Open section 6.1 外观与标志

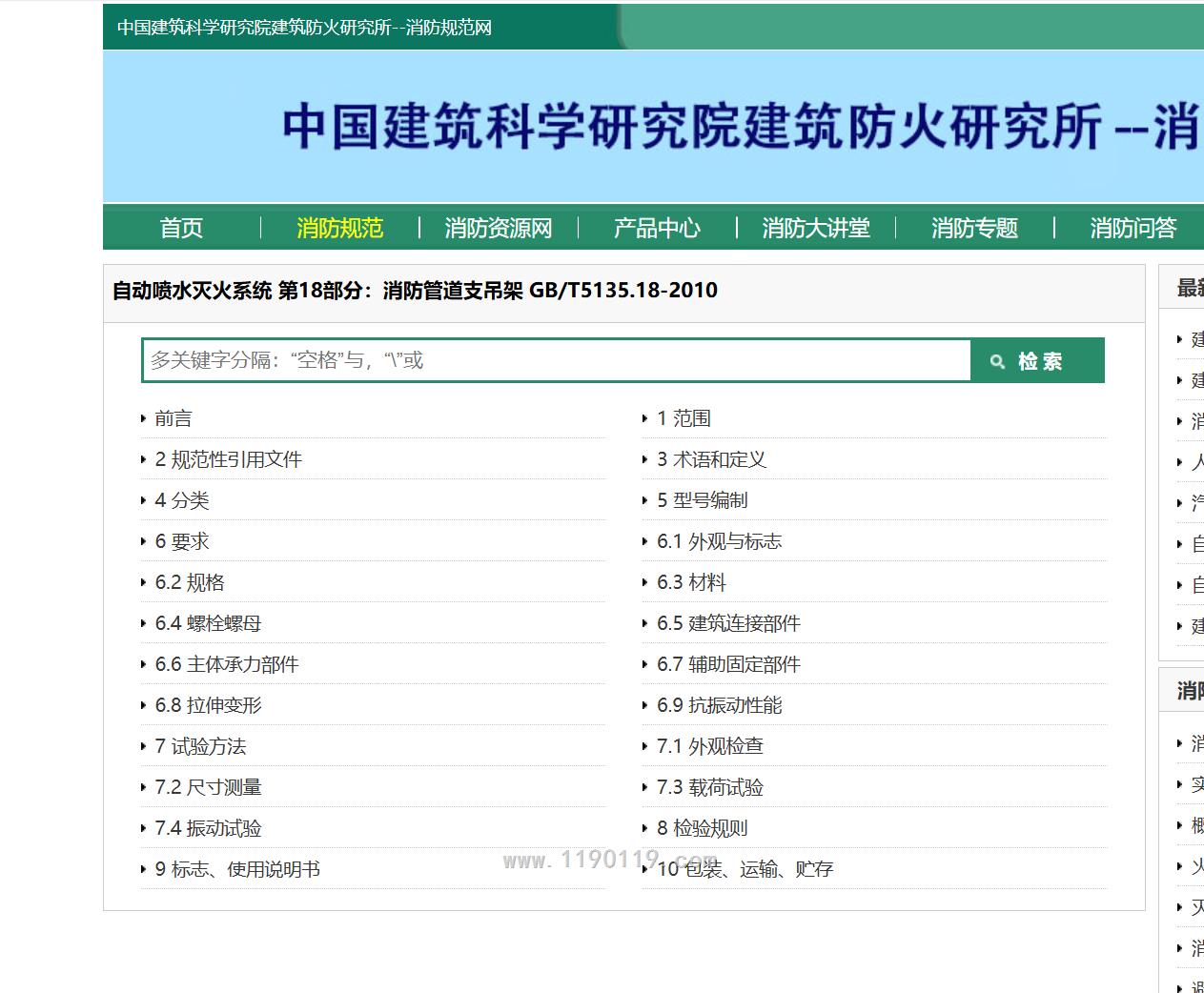point(720,541)
